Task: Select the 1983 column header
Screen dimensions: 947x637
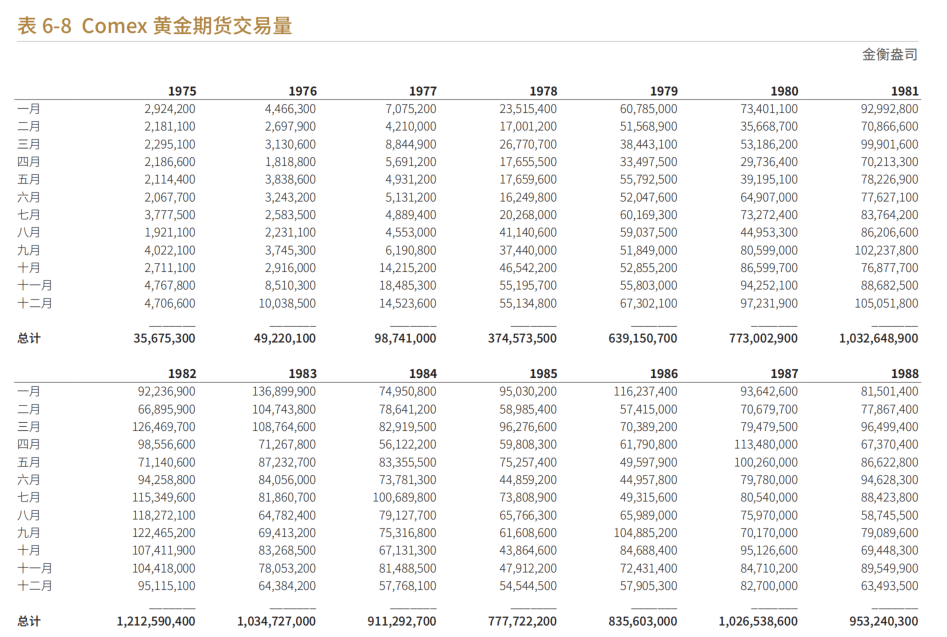Action: coord(302,374)
